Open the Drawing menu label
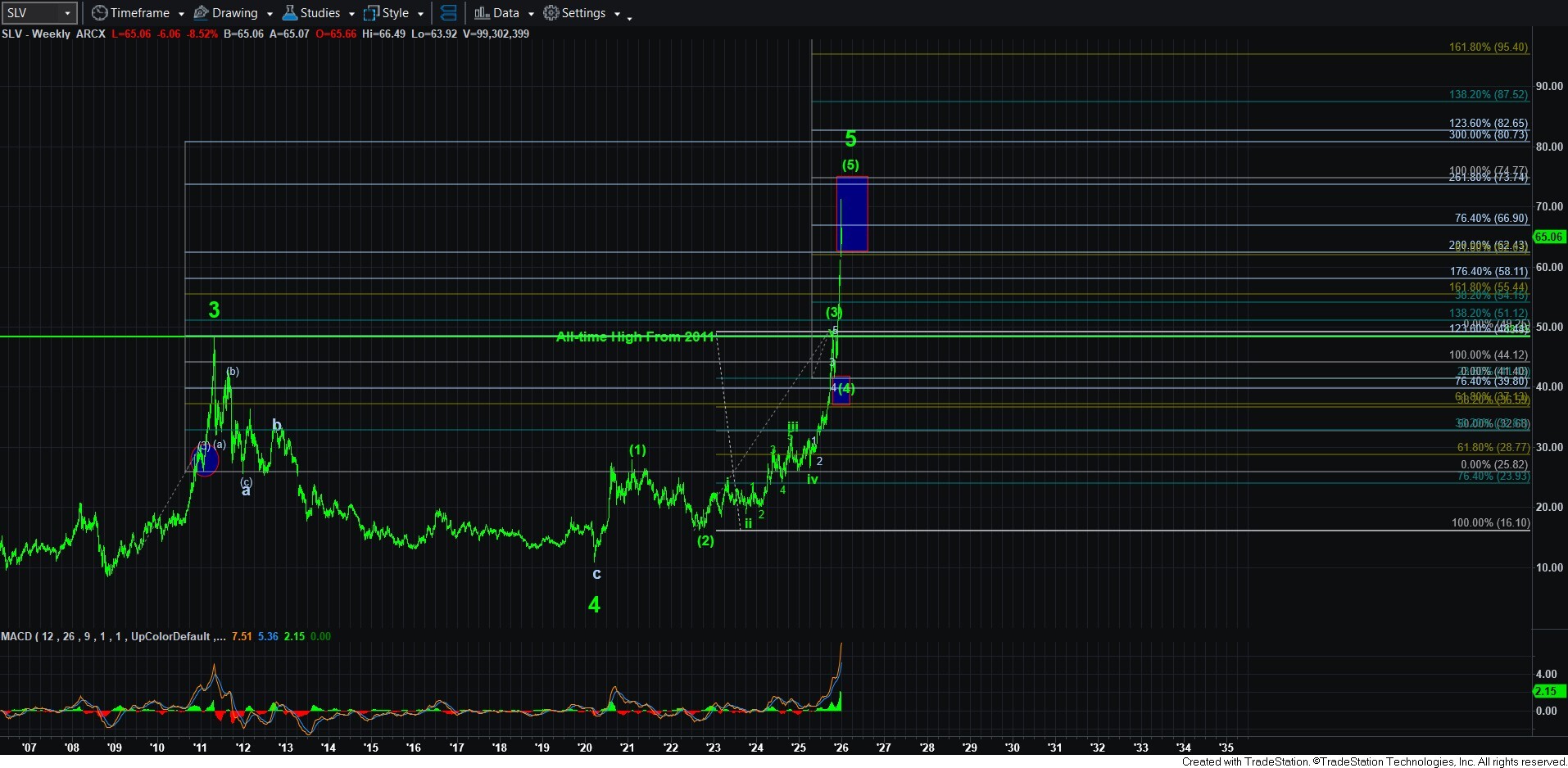Image resolution: width=1568 pixels, height=768 pixels. 234,13
